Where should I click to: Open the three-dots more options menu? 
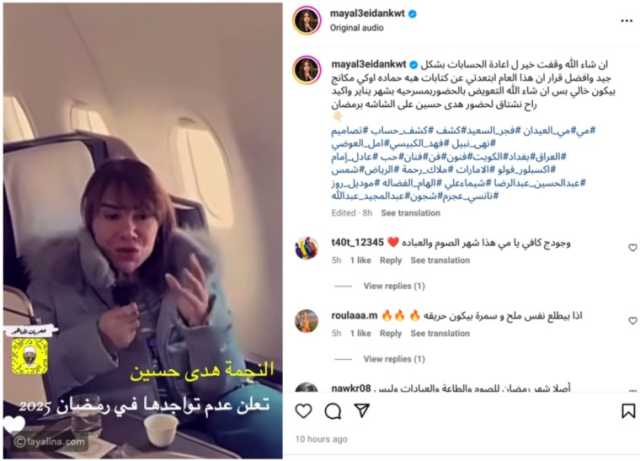point(627,20)
